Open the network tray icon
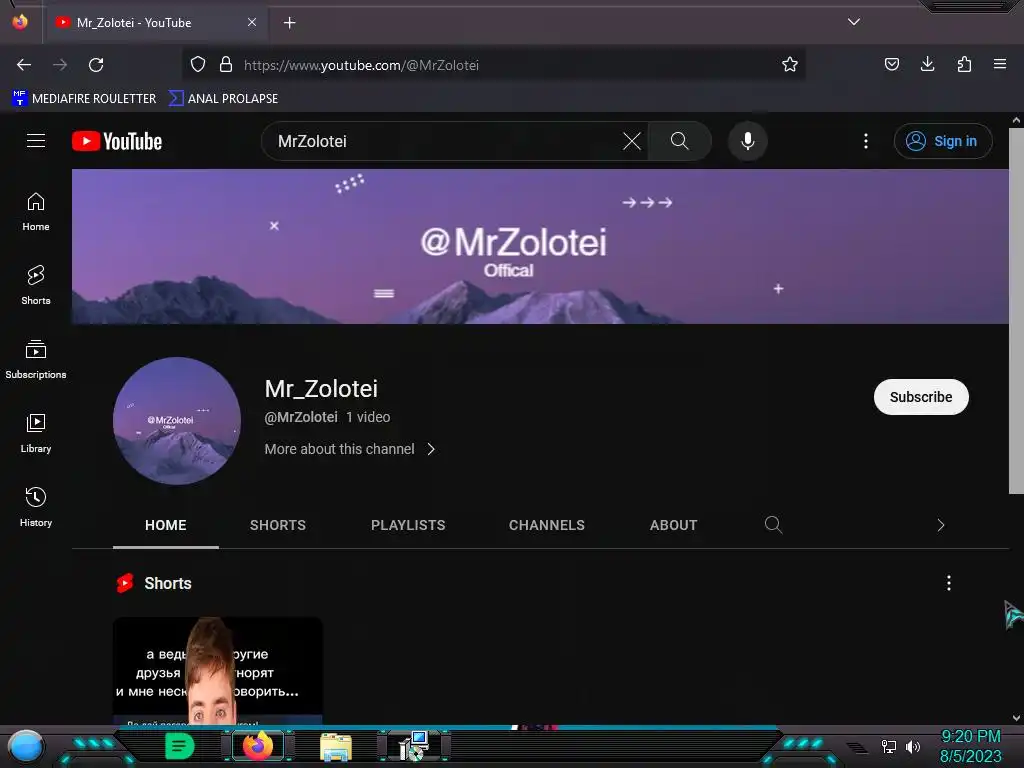This screenshot has height=768, width=1024. pyautogui.click(x=889, y=746)
